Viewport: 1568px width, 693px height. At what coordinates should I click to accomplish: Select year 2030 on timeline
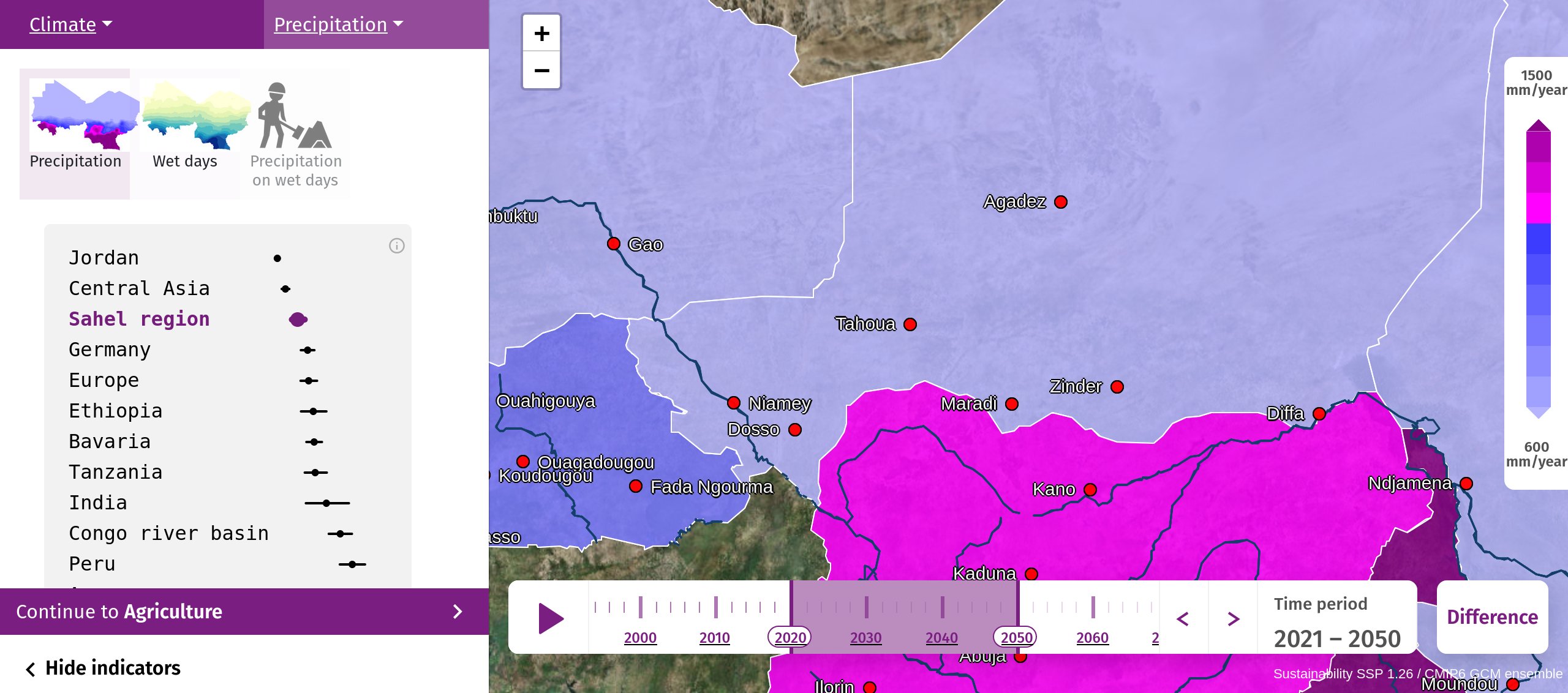tap(865, 637)
